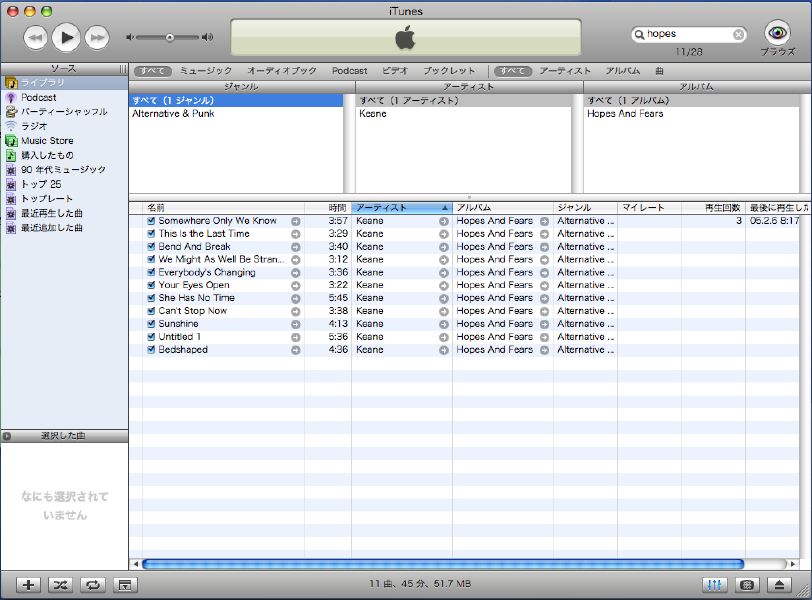Image resolution: width=812 pixels, height=600 pixels.
Task: Open the search field magnifier dropdown
Action: tap(639, 34)
